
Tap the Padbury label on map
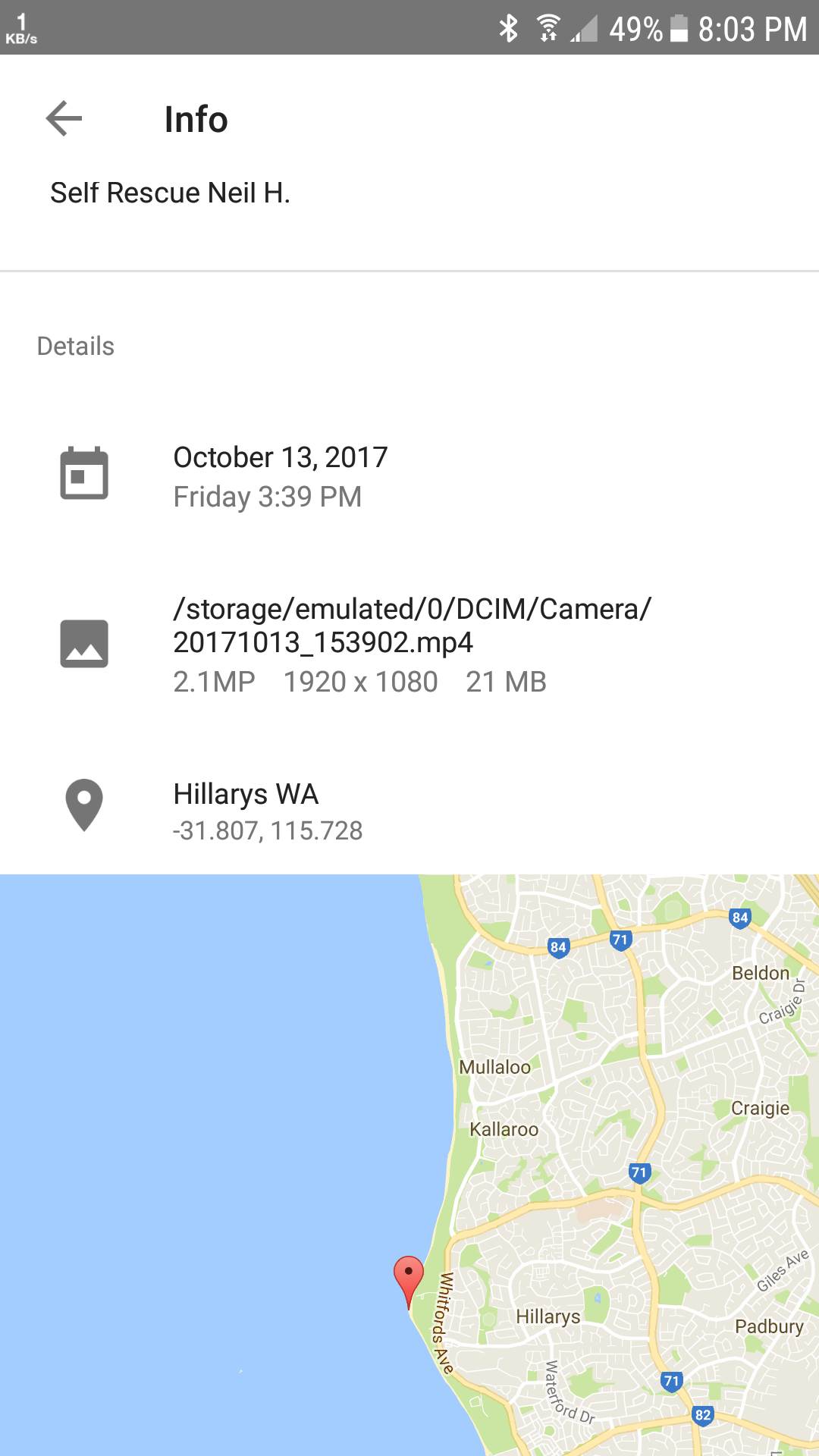coord(769,1326)
